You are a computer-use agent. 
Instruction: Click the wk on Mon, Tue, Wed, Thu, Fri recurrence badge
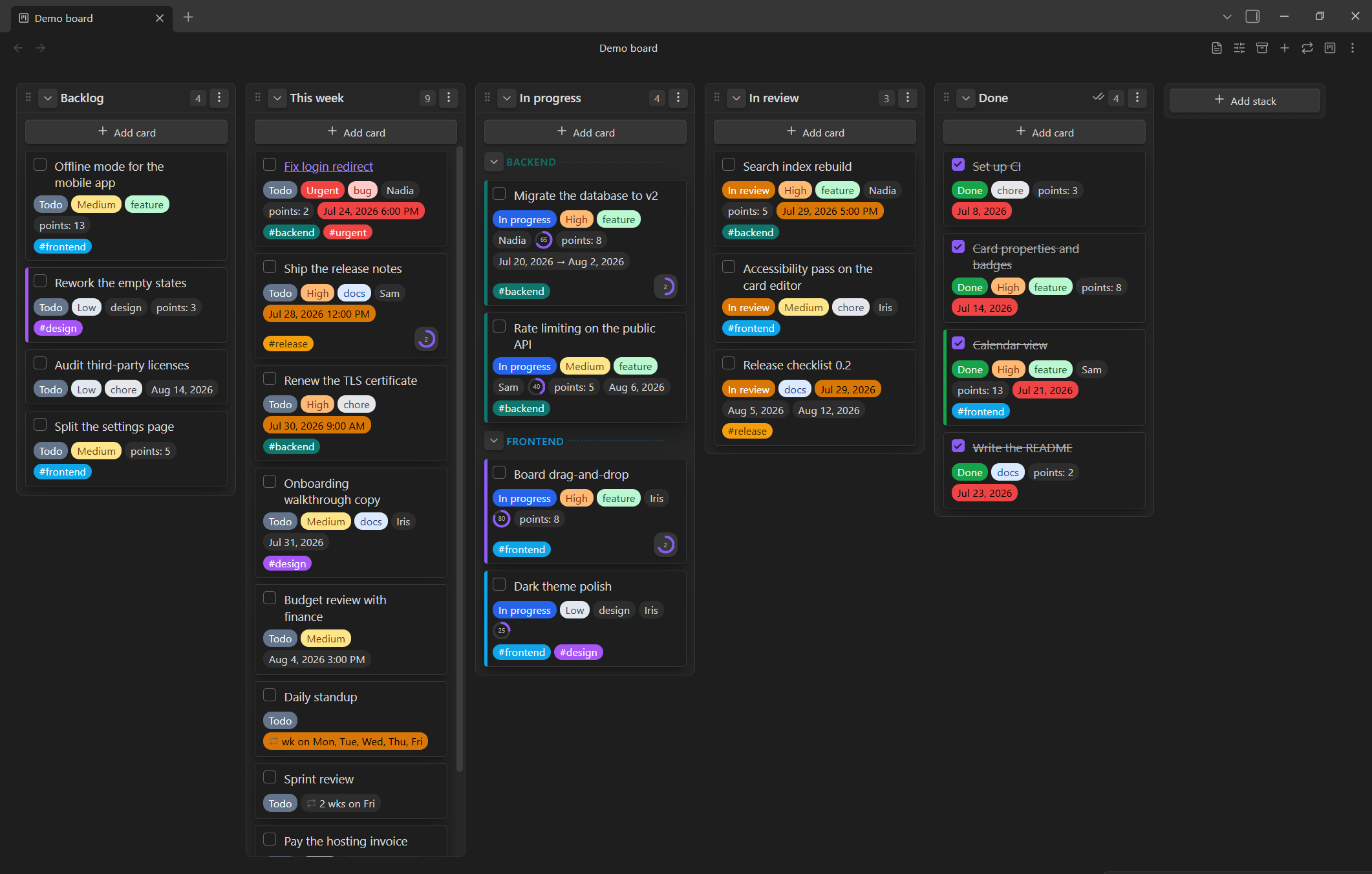[346, 741]
